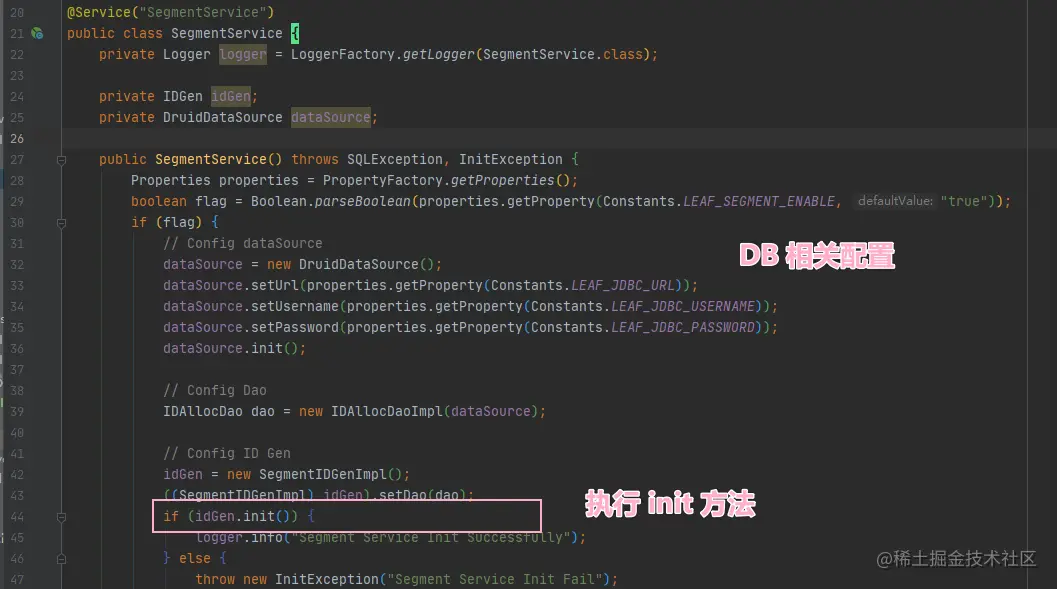The width and height of the screenshot is (1057, 589).
Task: Click line number 39 in the gutter
Action: tap(17, 411)
